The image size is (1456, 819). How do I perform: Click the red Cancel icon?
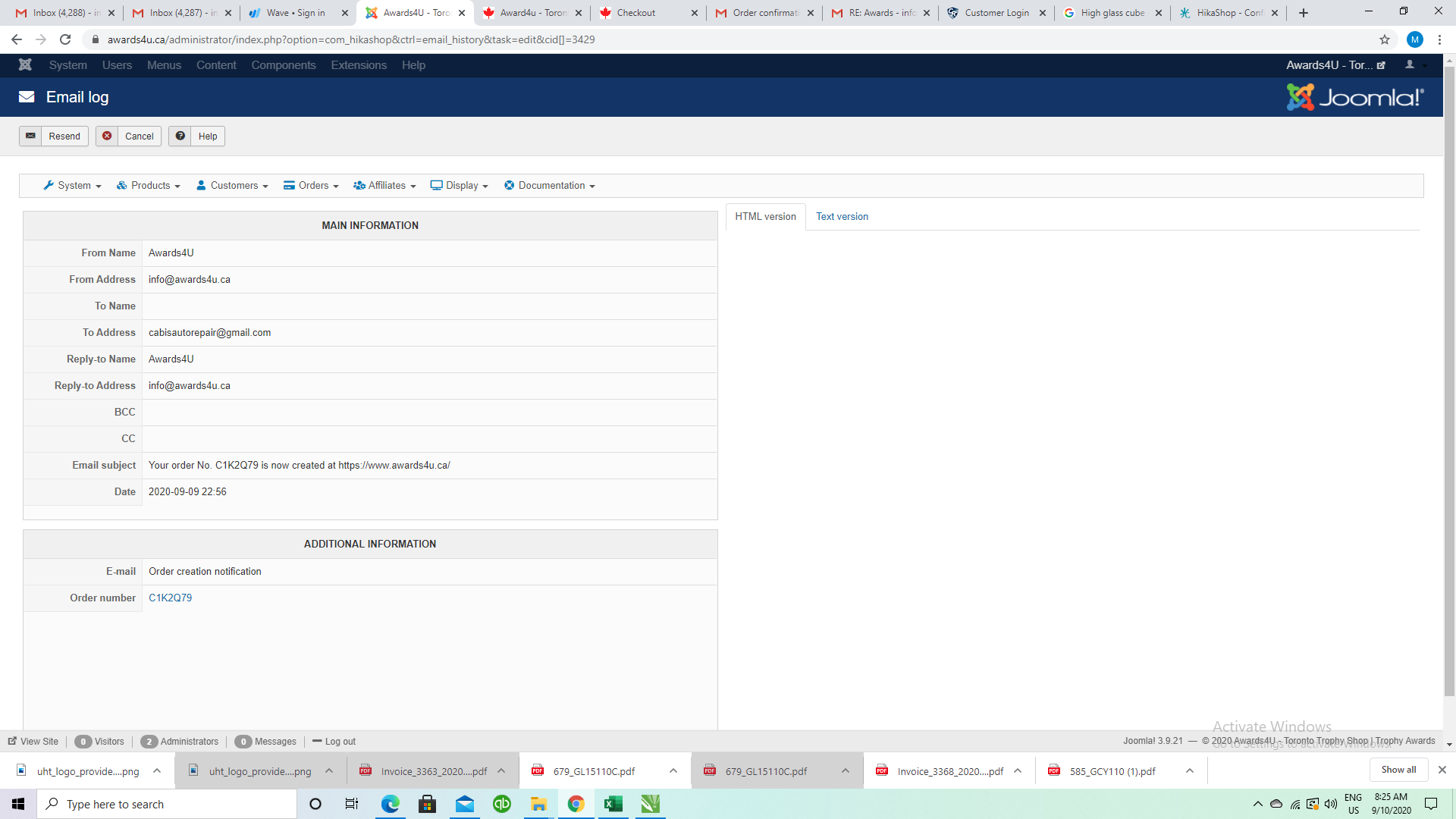(x=107, y=136)
